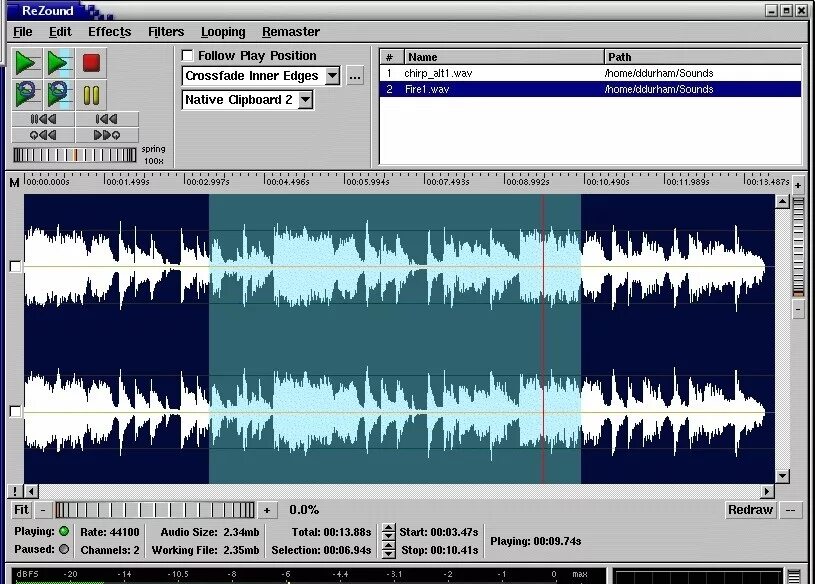Image resolution: width=815 pixels, height=584 pixels.
Task: Adjust the horizontal zoom dial
Action: 155,510
